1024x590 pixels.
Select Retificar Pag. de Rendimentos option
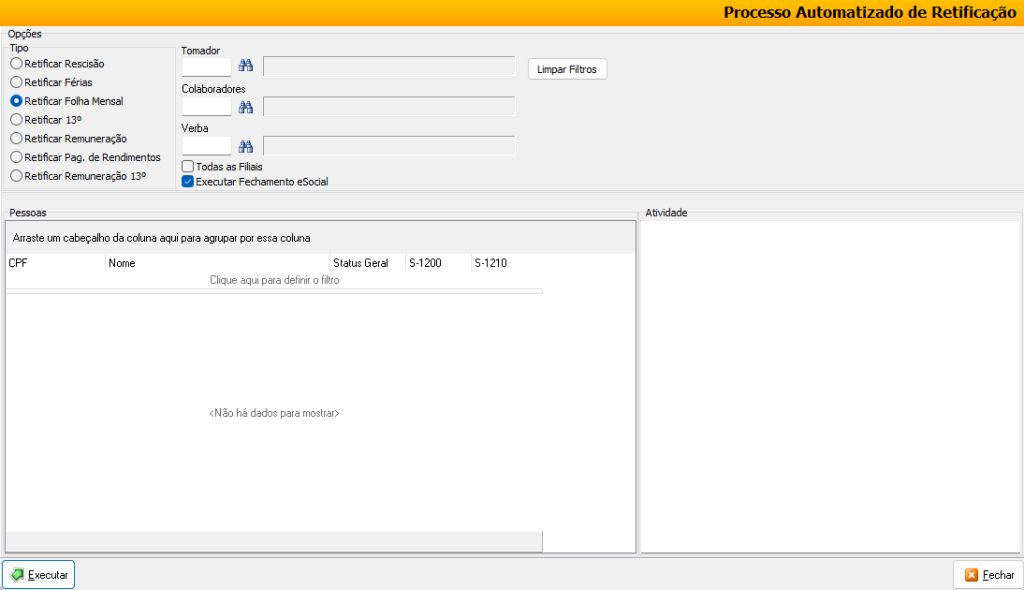pyautogui.click(x=16, y=157)
